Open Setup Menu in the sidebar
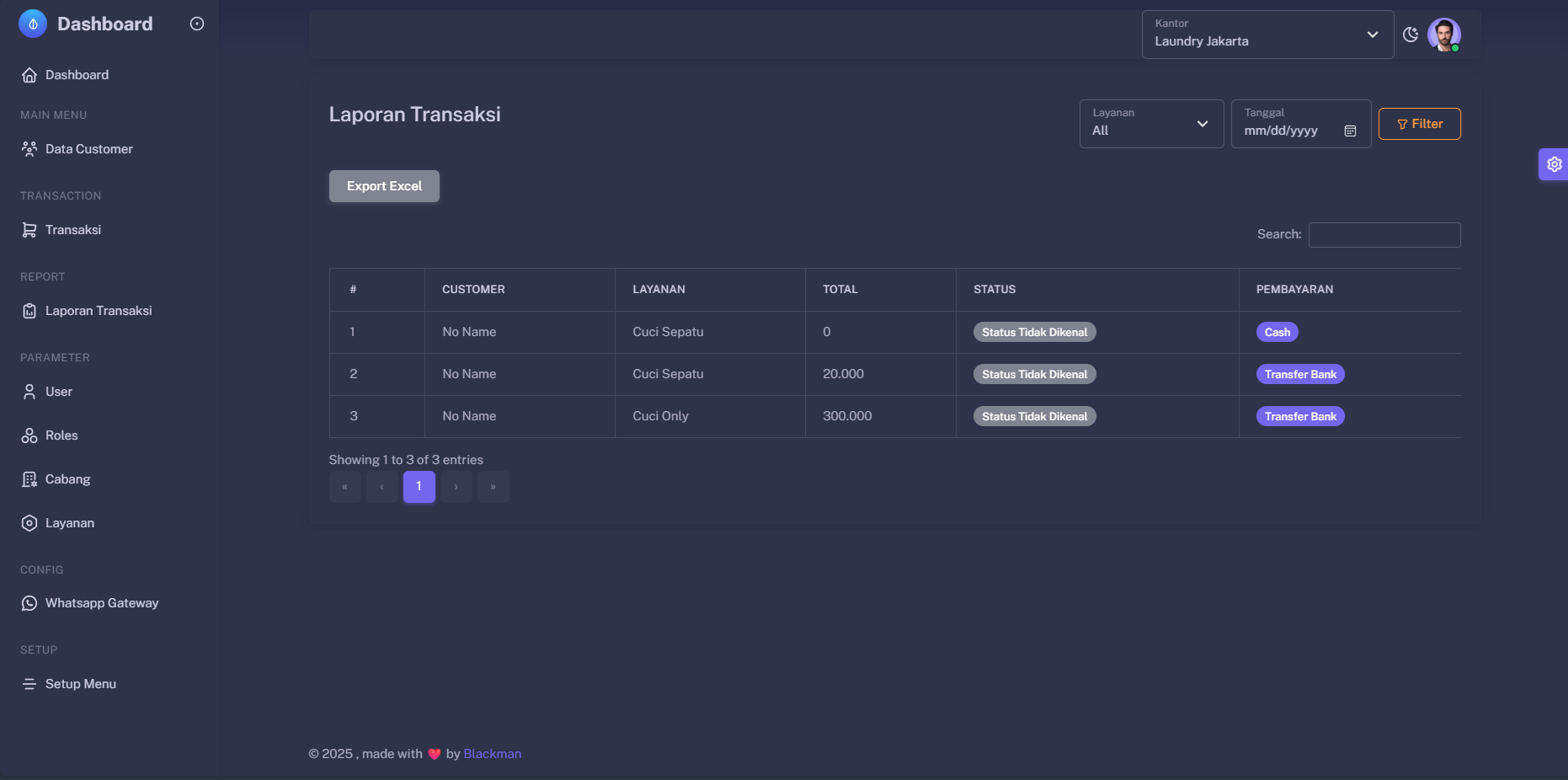 pyautogui.click(x=80, y=684)
